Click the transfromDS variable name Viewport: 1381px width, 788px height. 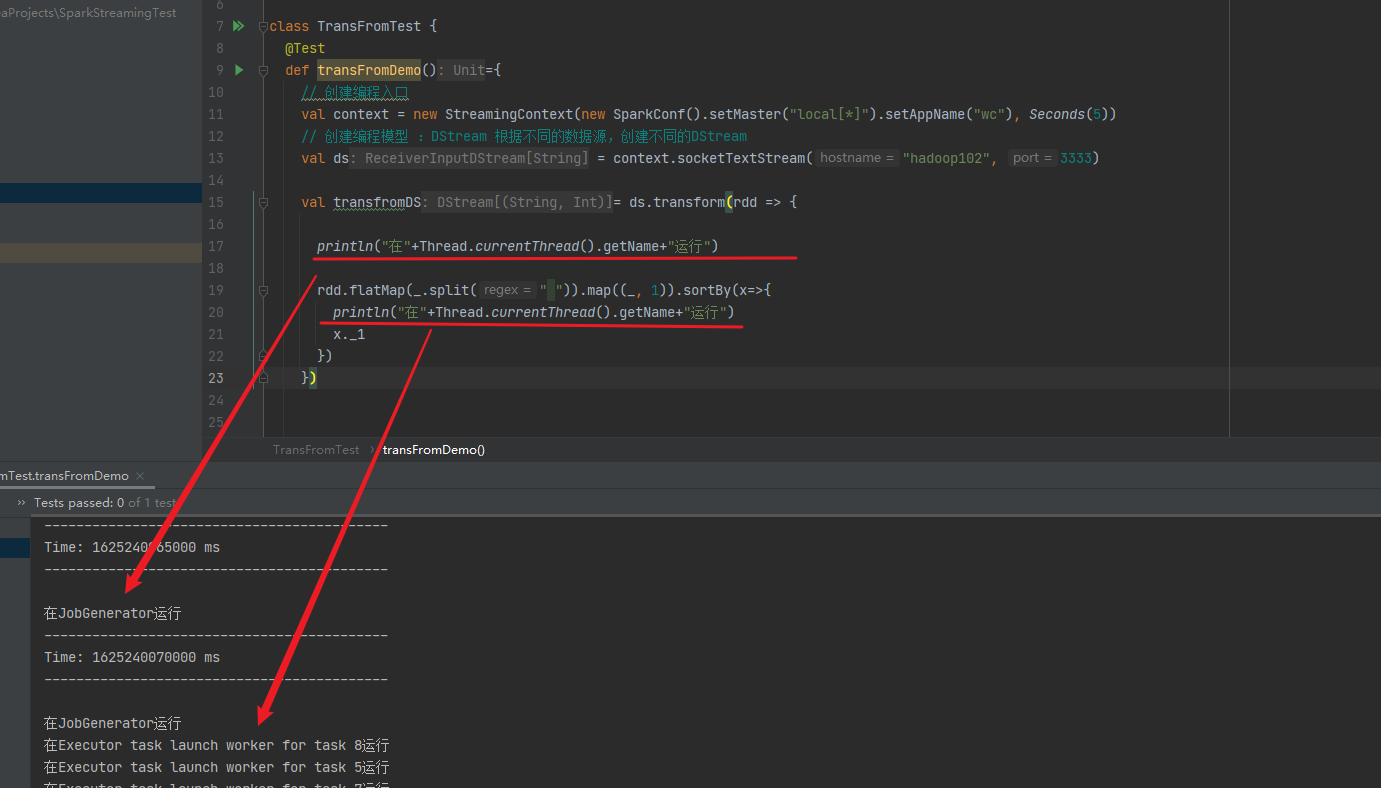(377, 202)
